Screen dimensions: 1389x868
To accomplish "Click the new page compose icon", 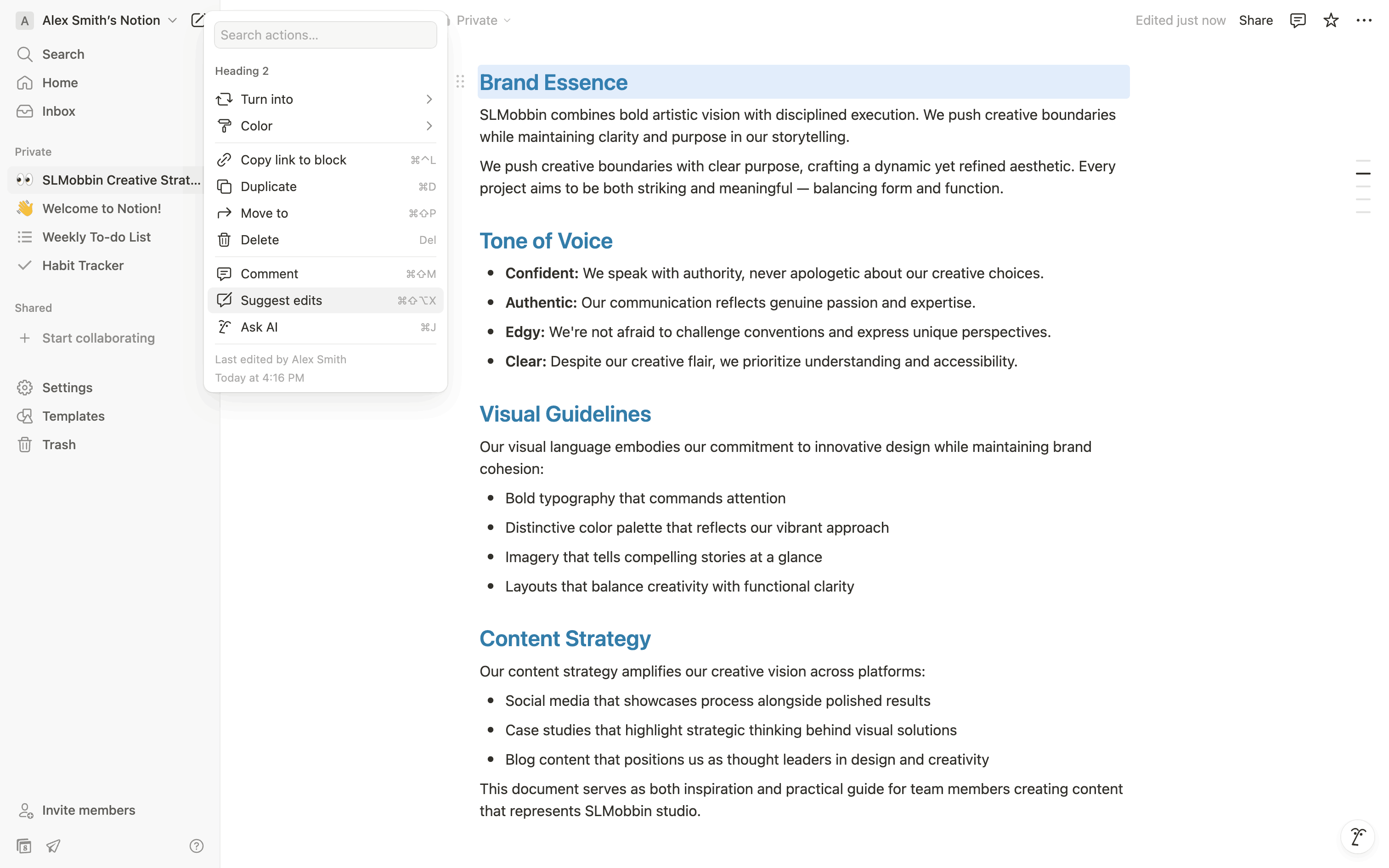I will tap(197, 20).
